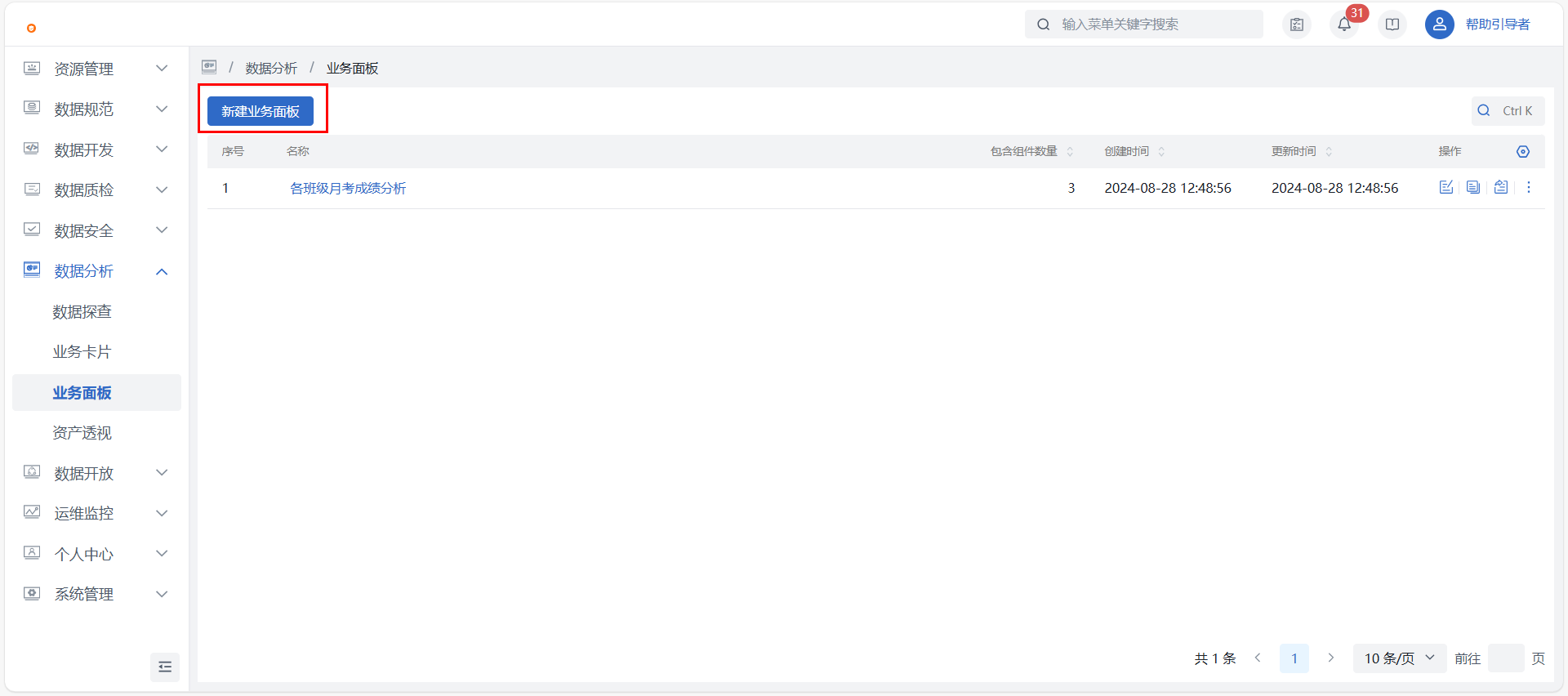Select 业务卡片 in the sidebar
The height and width of the screenshot is (696, 1568).
tap(82, 352)
